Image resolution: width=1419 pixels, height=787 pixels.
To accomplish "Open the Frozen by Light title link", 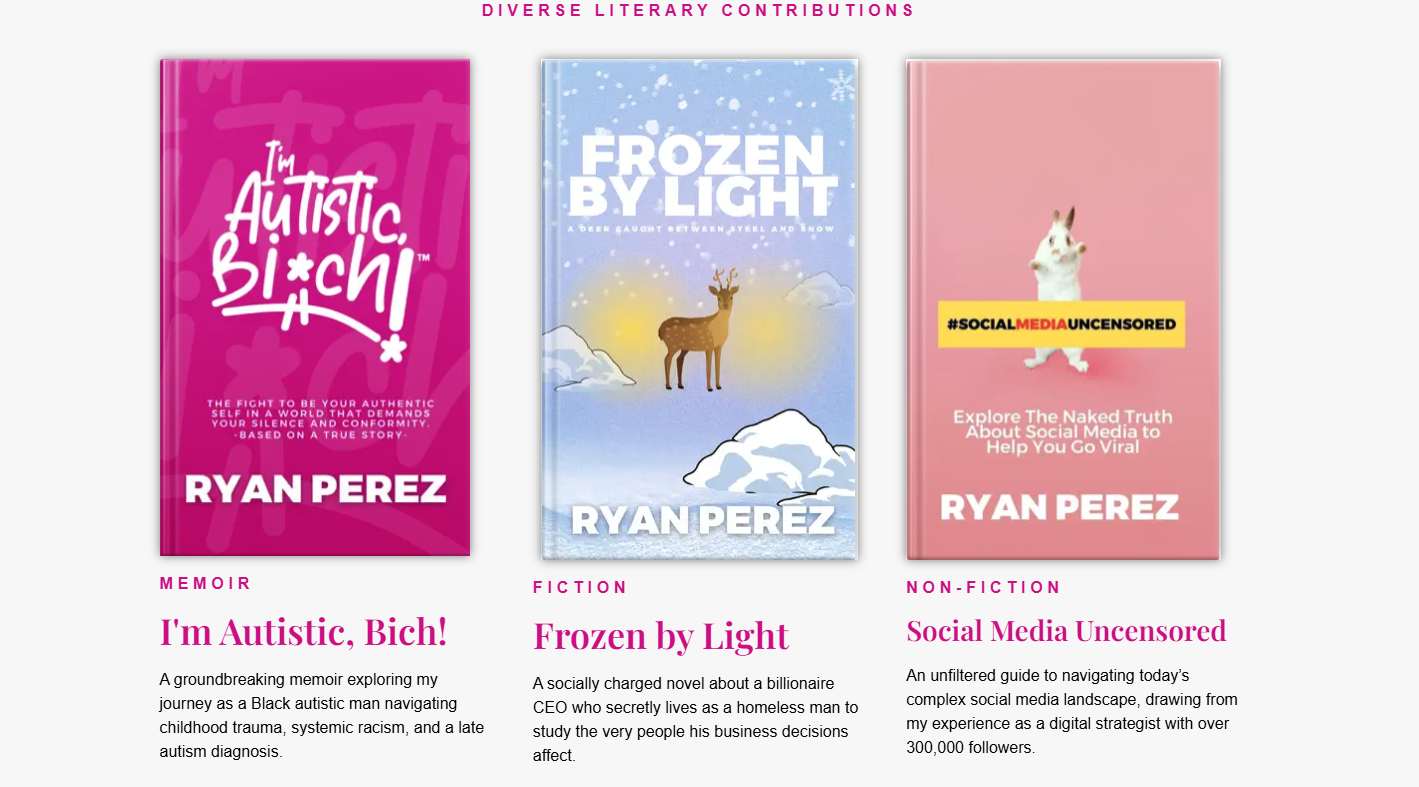I will [x=661, y=636].
